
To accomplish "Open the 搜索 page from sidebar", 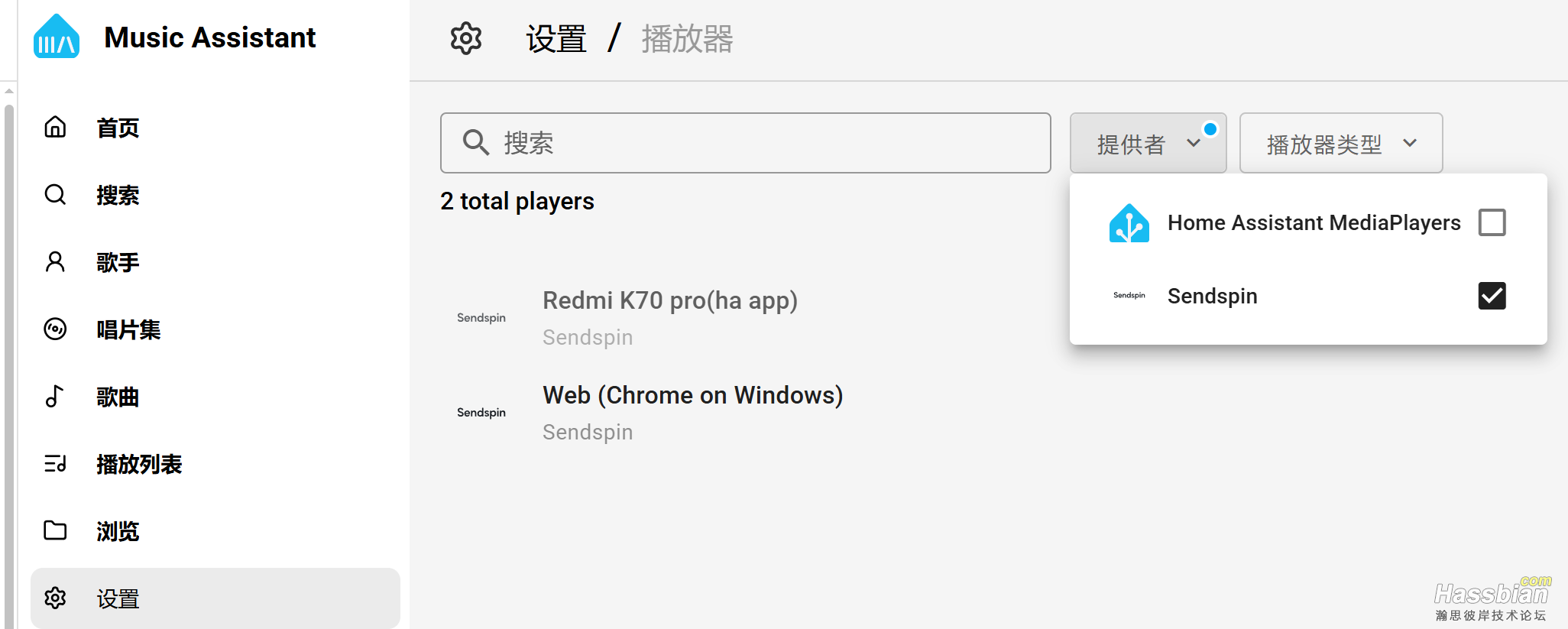I will 118,195.
